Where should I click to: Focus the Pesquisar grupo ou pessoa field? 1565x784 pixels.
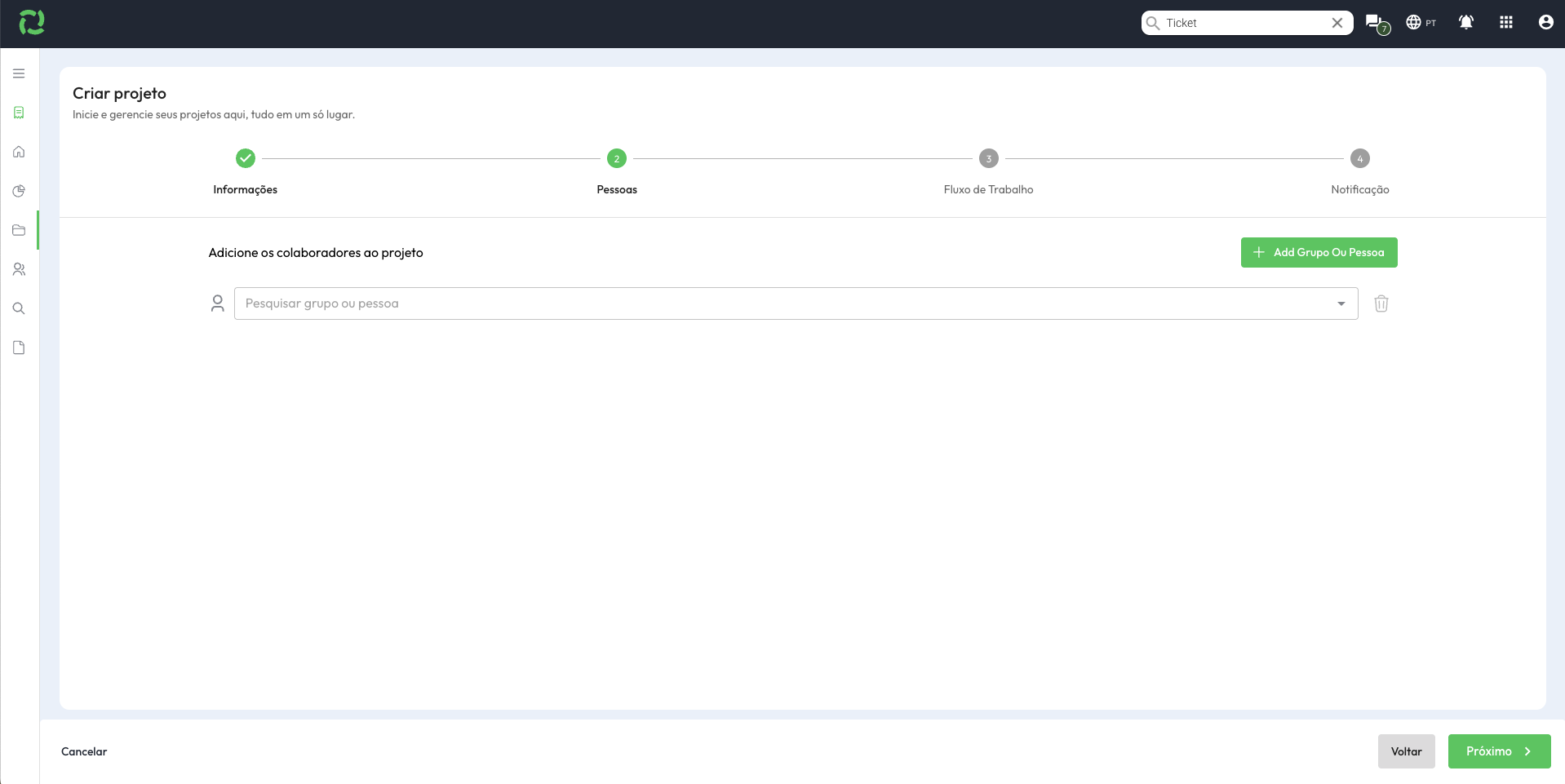(796, 303)
